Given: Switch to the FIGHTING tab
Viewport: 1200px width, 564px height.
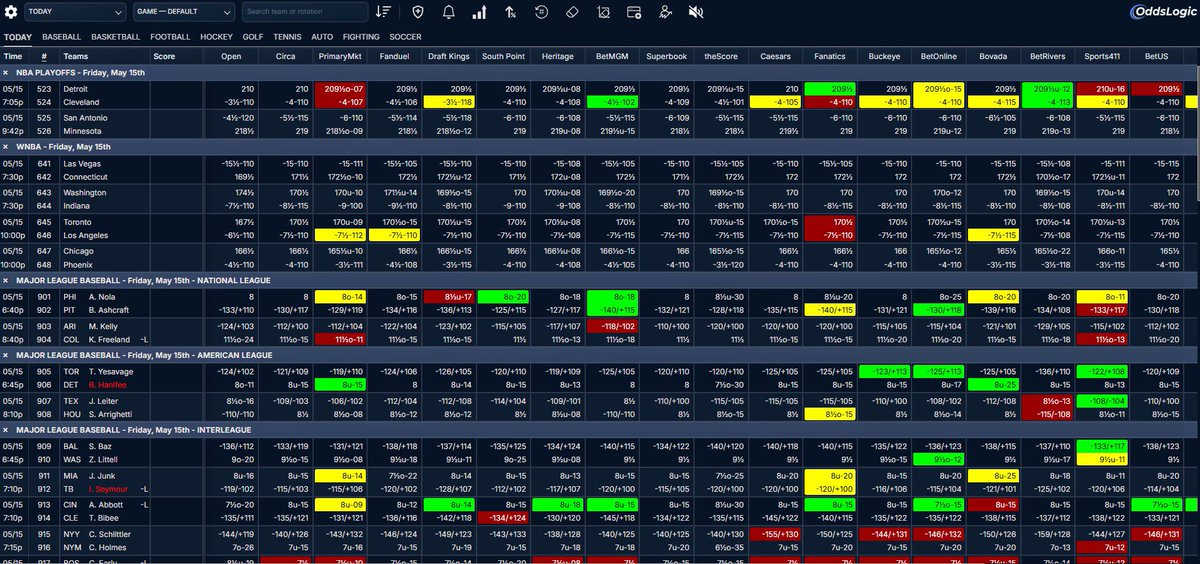Looking at the screenshot, I should pyautogui.click(x=361, y=37).
